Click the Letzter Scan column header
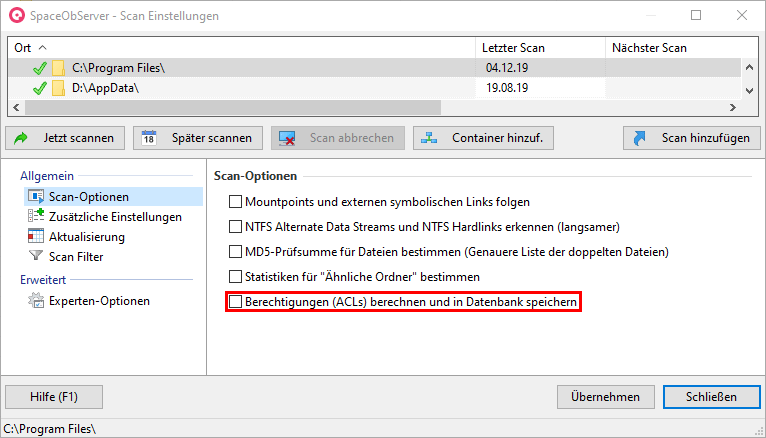This screenshot has width=766, height=438. (x=540, y=47)
